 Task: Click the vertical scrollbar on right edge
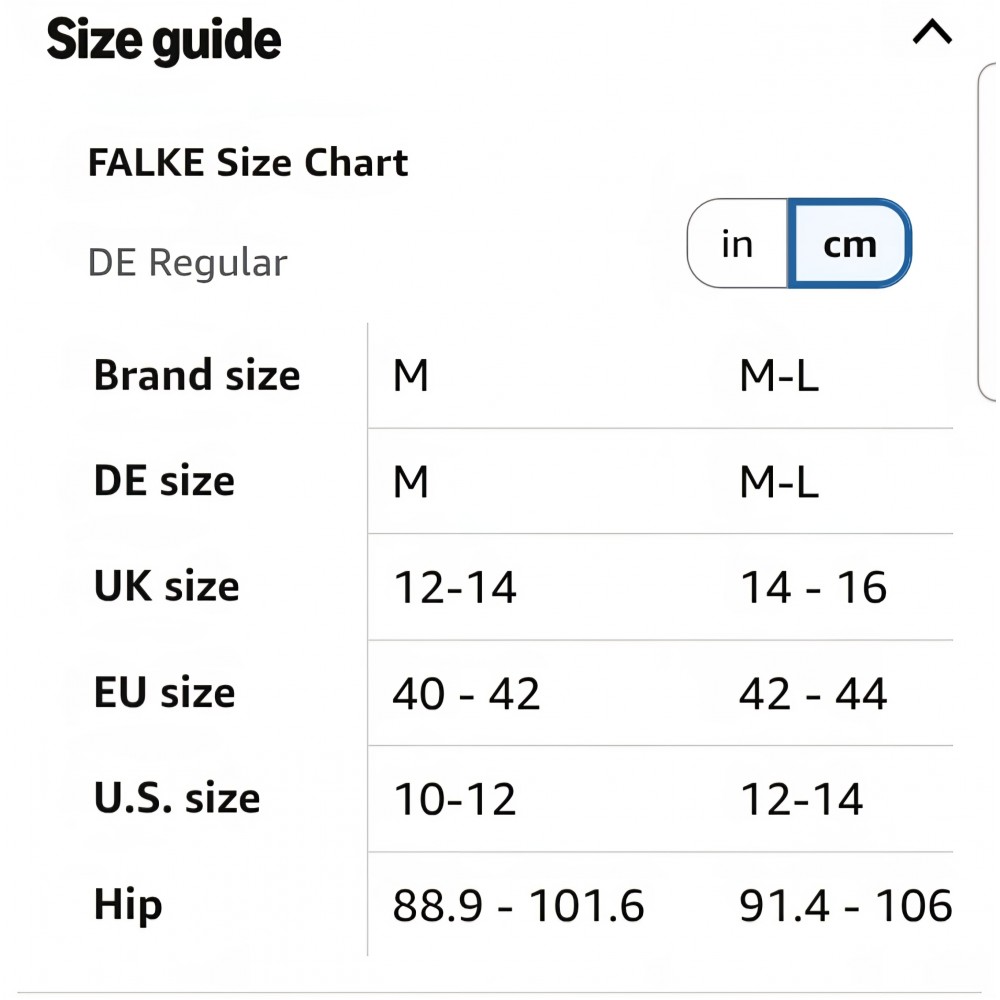coord(988,230)
